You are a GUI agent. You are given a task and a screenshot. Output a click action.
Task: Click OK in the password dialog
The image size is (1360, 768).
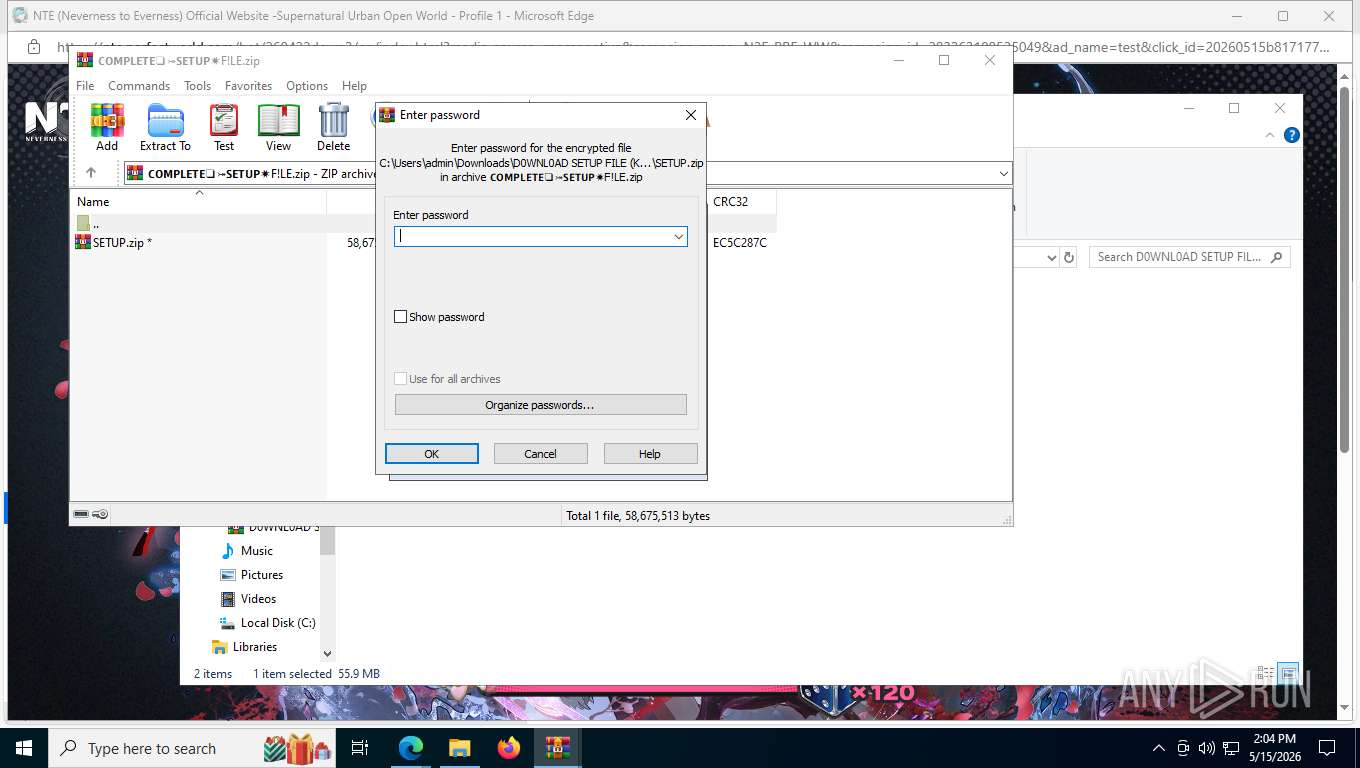click(432, 454)
